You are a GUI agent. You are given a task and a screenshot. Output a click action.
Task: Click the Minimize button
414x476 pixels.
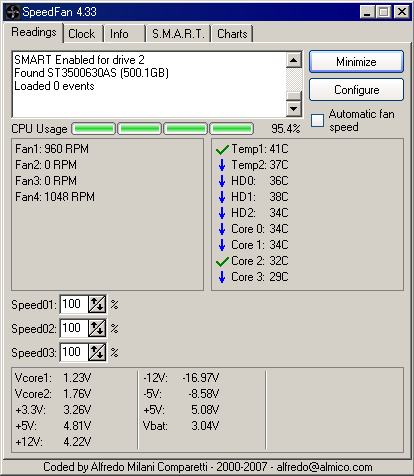click(356, 62)
